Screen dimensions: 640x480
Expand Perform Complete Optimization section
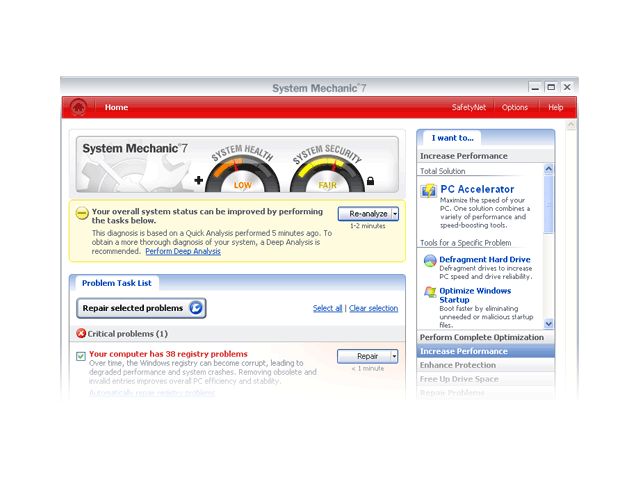point(485,337)
